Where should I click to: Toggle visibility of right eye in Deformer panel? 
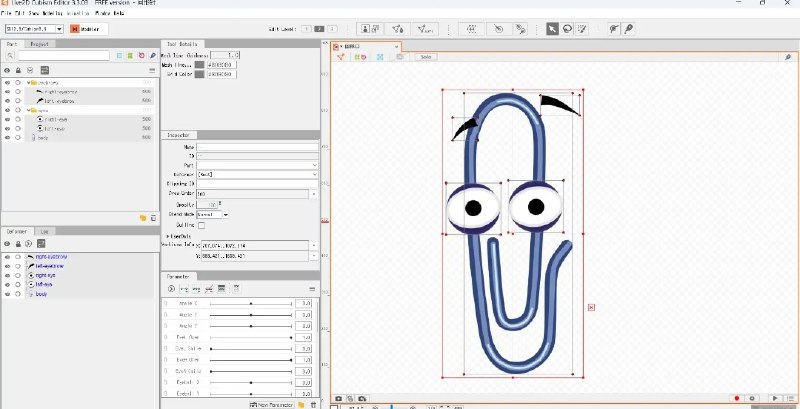(7, 275)
